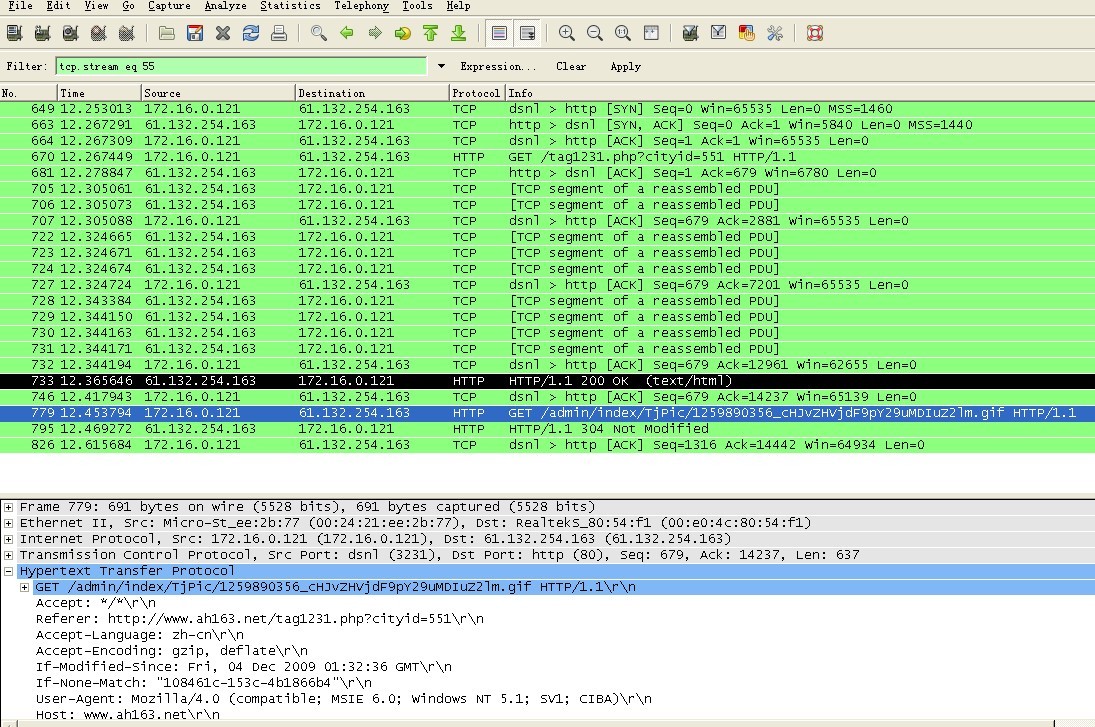Image resolution: width=1095 pixels, height=727 pixels.
Task: Collapse the Hypertext Transfer Protocol node
Action: click(x=9, y=571)
